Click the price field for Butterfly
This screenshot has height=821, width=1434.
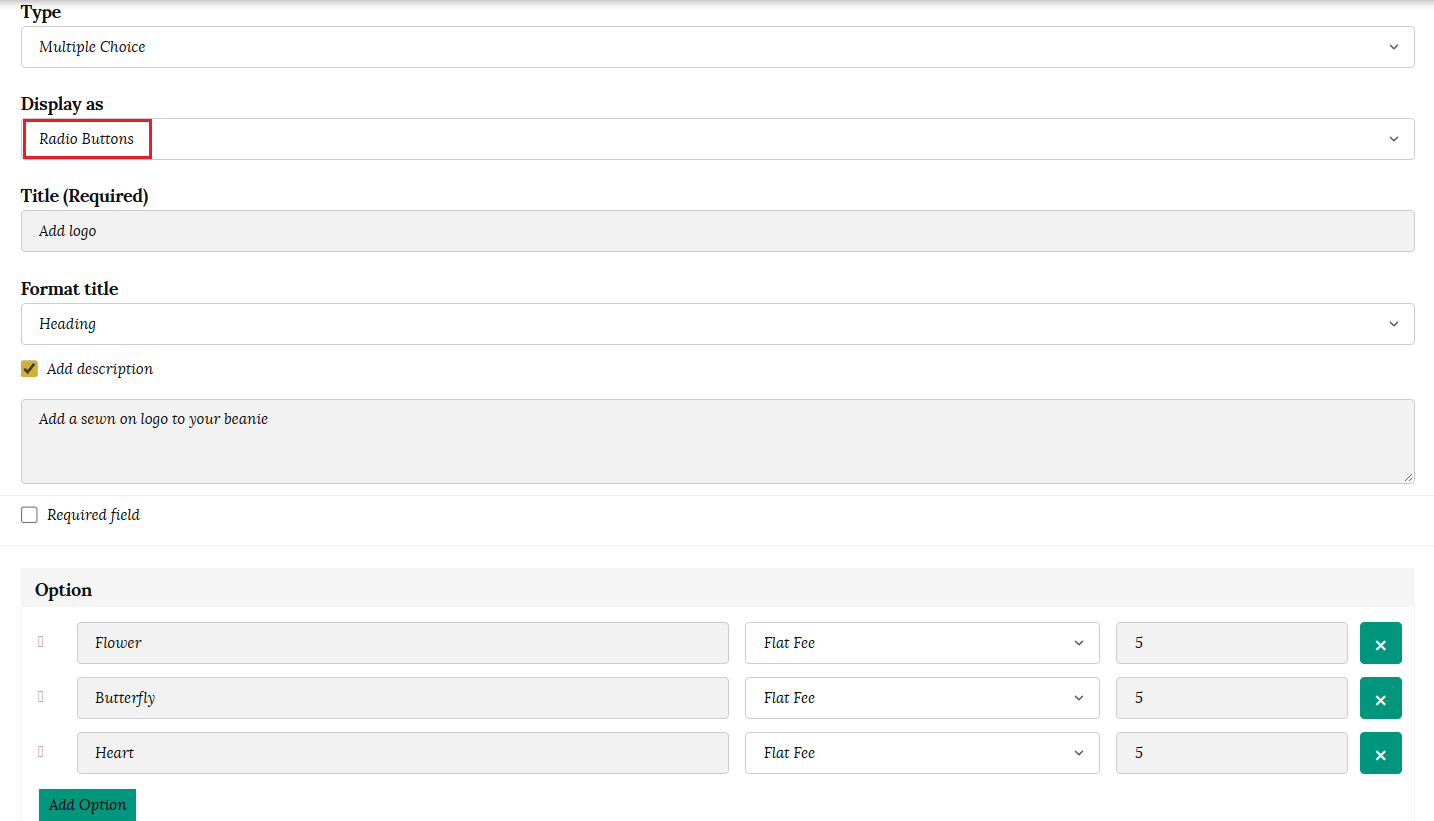[x=1232, y=698]
